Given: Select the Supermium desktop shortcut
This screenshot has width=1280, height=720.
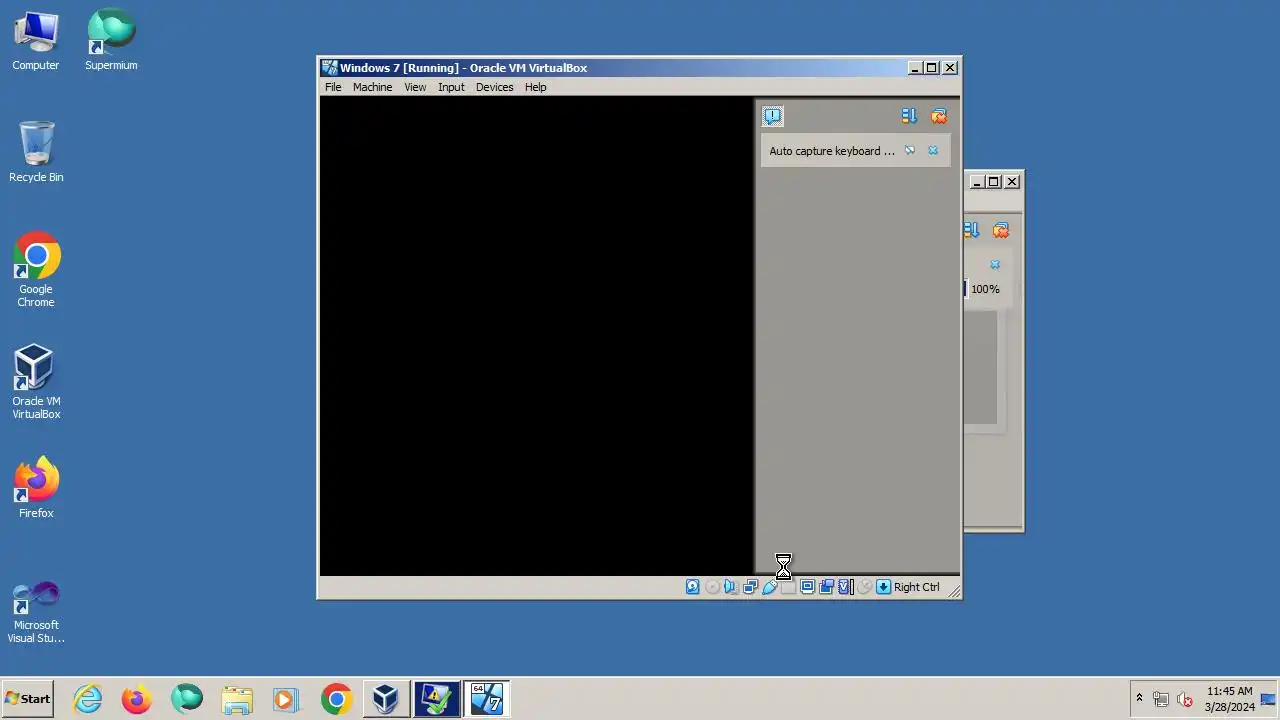Looking at the screenshot, I should (111, 41).
